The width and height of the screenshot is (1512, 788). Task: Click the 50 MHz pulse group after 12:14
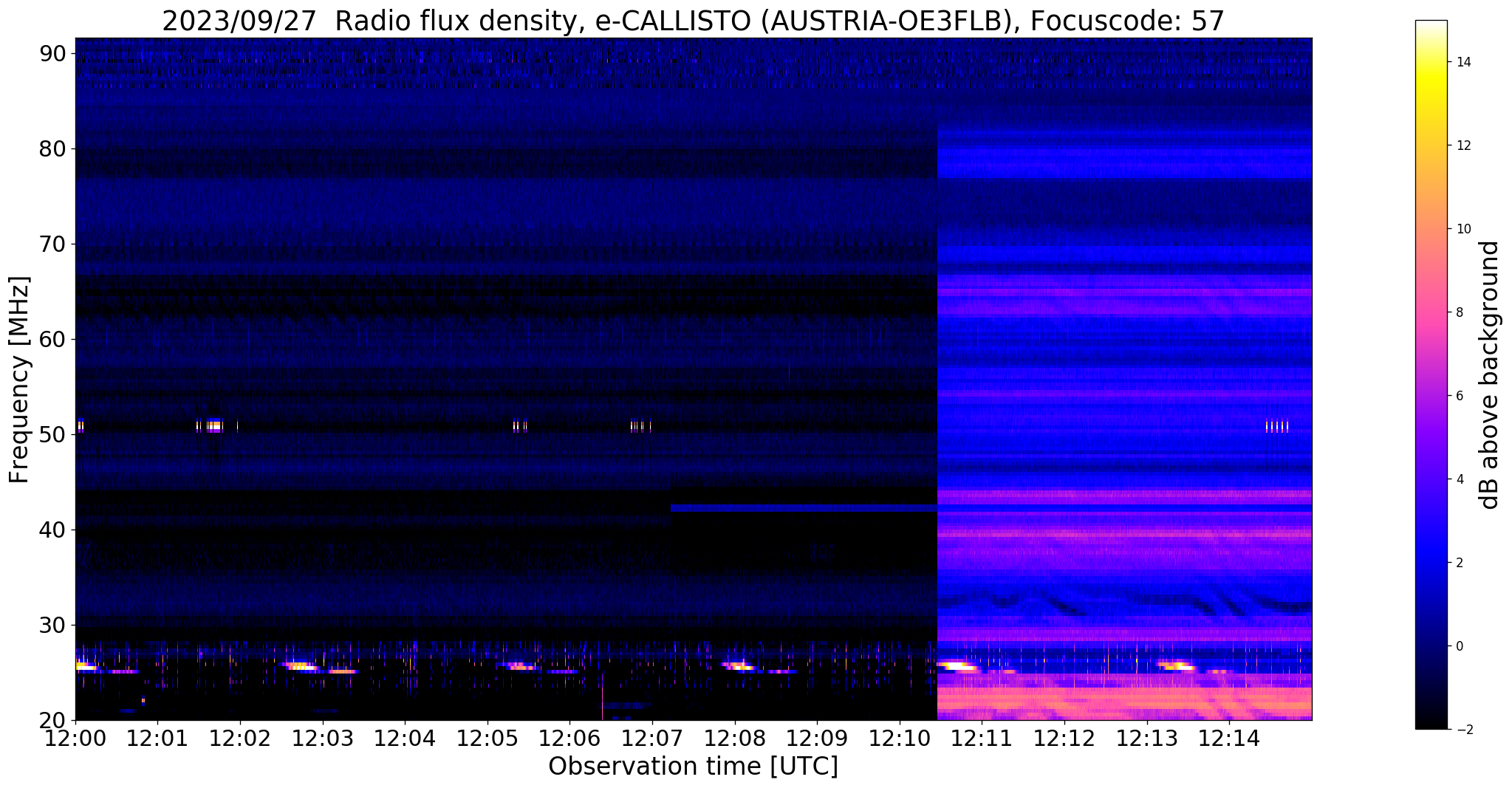[x=1277, y=426]
